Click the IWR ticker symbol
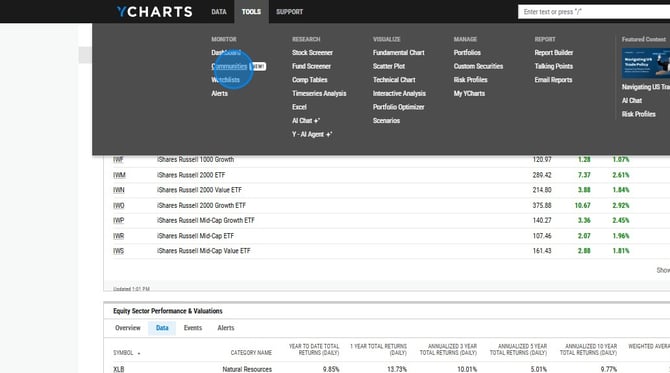Image resolution: width=670 pixels, height=373 pixels. point(118,236)
